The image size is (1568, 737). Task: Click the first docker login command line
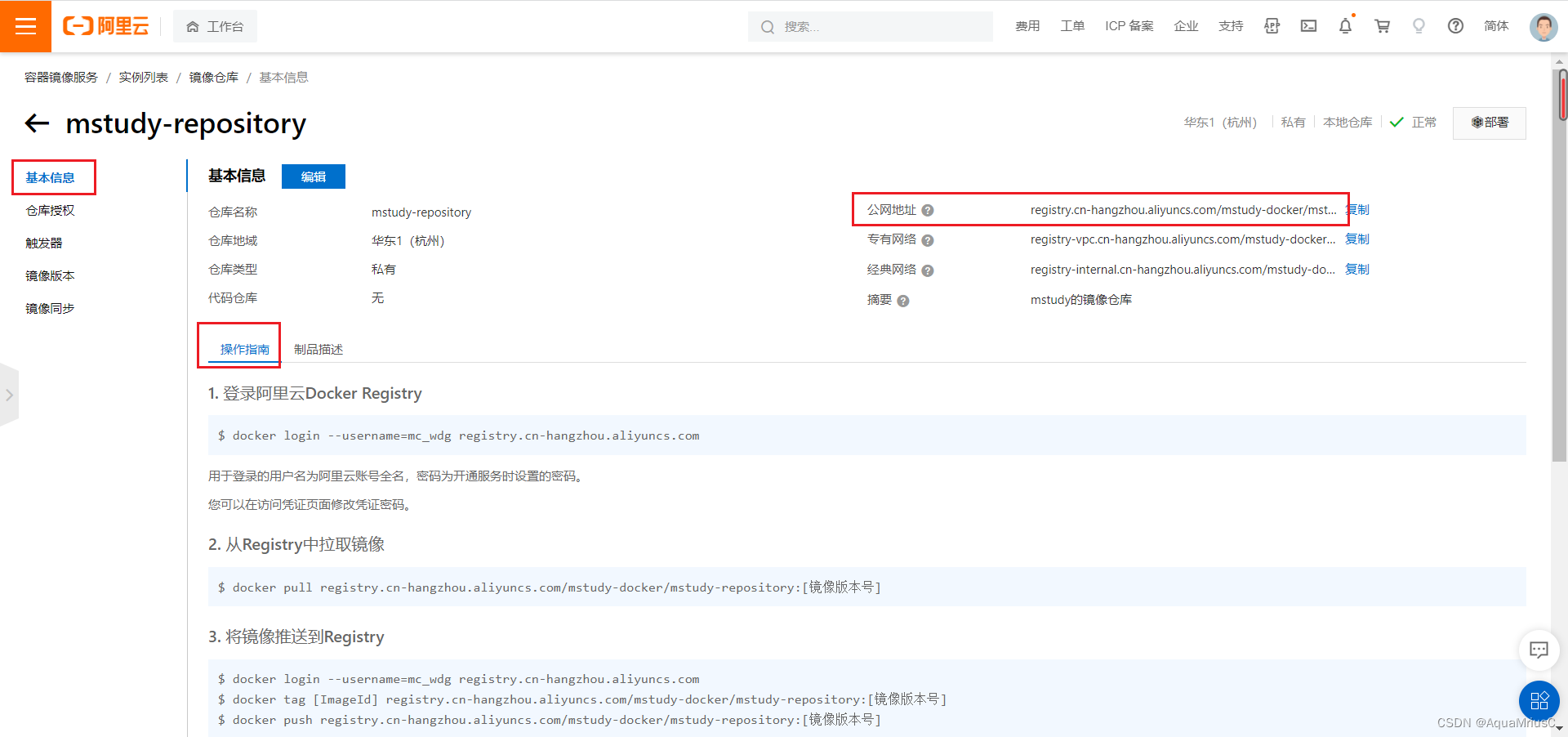click(x=458, y=435)
